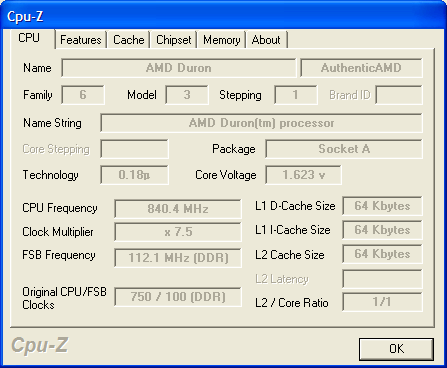This screenshot has height=368, width=447.
Task: Click the empty Brand ID field
Action: (x=399, y=95)
